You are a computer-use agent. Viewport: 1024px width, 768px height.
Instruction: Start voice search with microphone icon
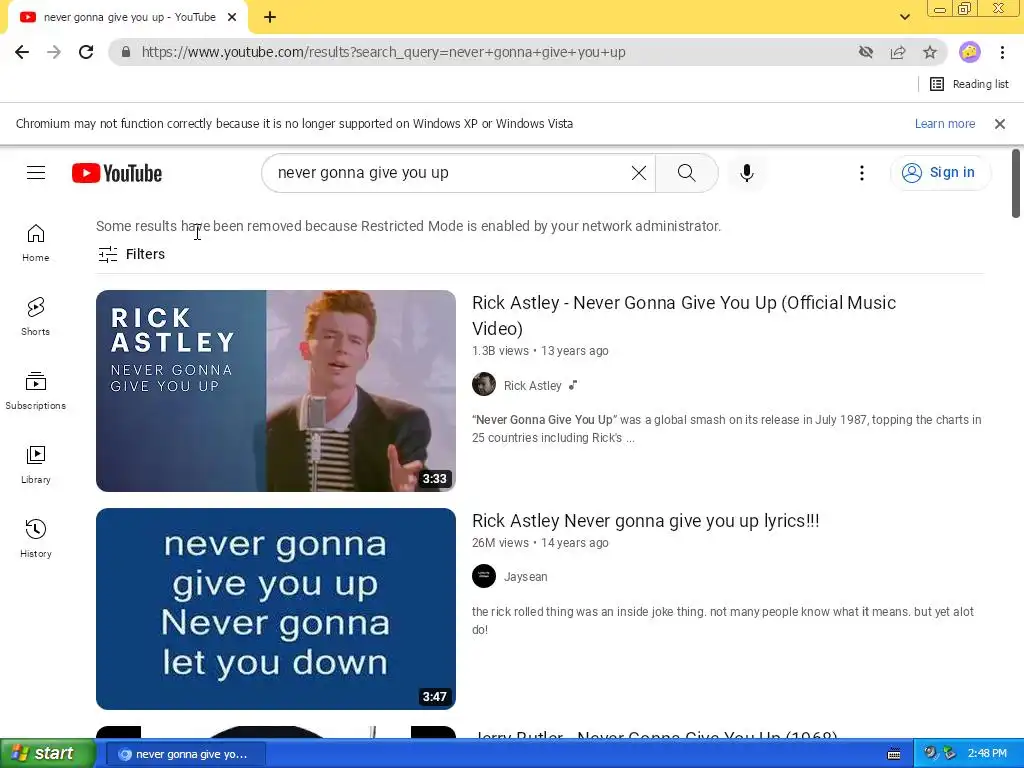point(747,173)
